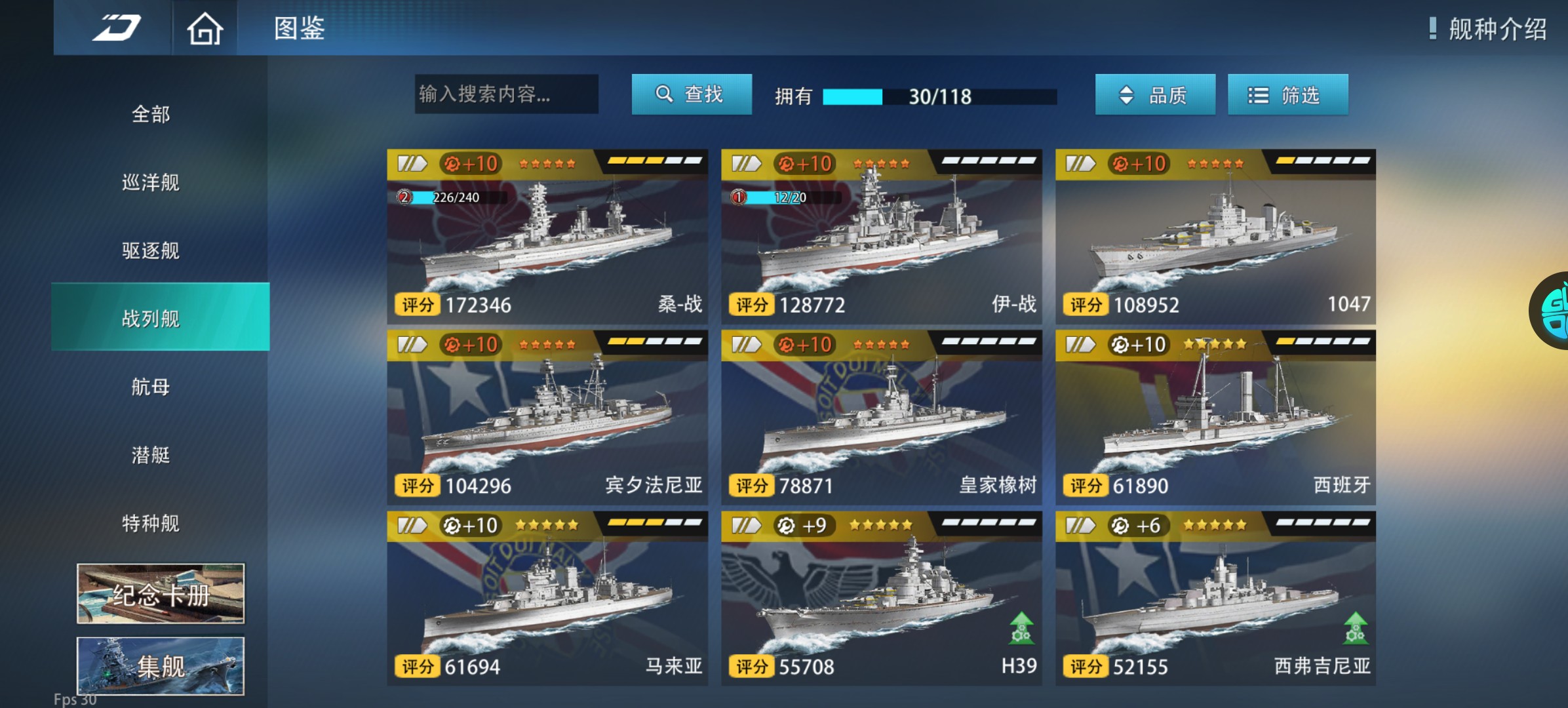Image resolution: width=1568 pixels, height=708 pixels.
Task: Click the 评分 label on 伊-战 card
Action: (x=751, y=304)
